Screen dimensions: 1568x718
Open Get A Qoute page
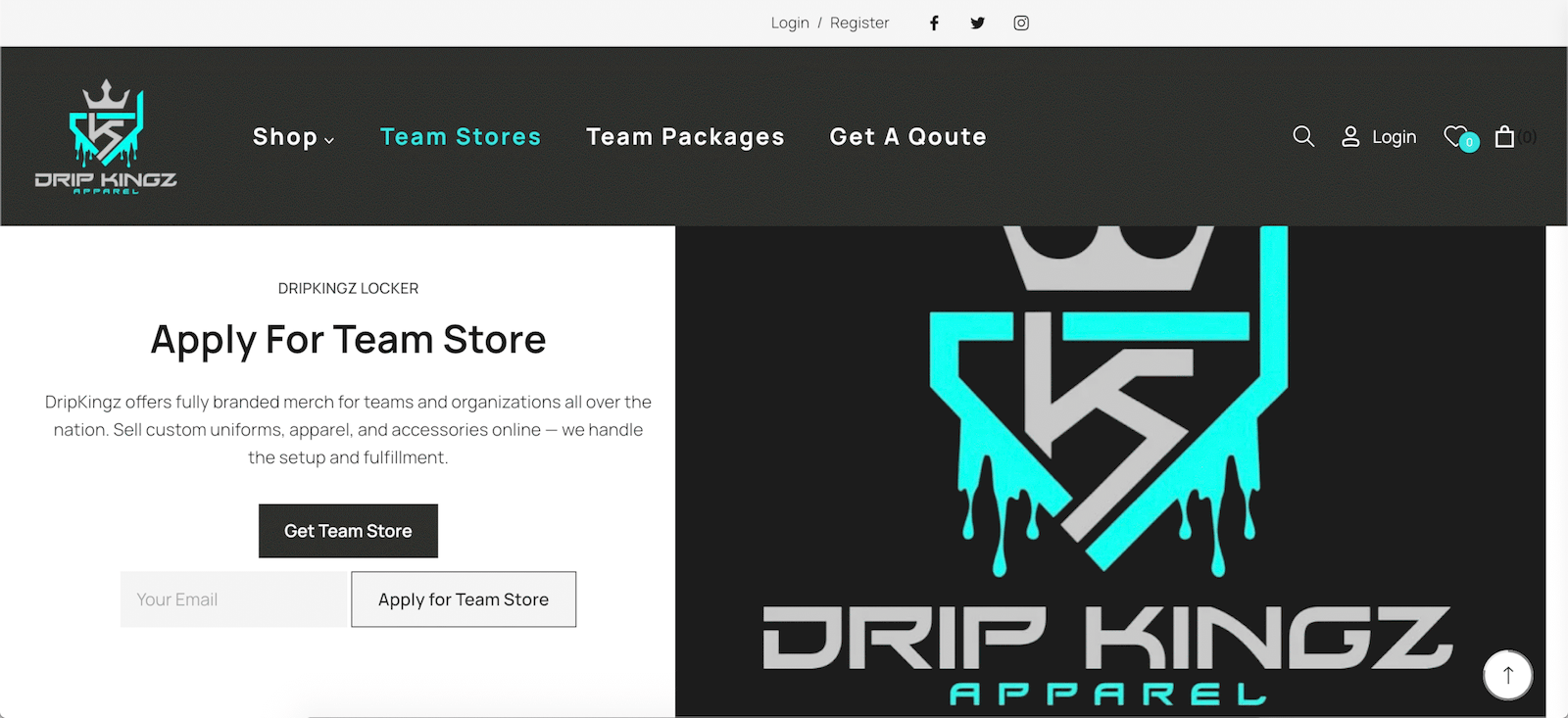907,137
